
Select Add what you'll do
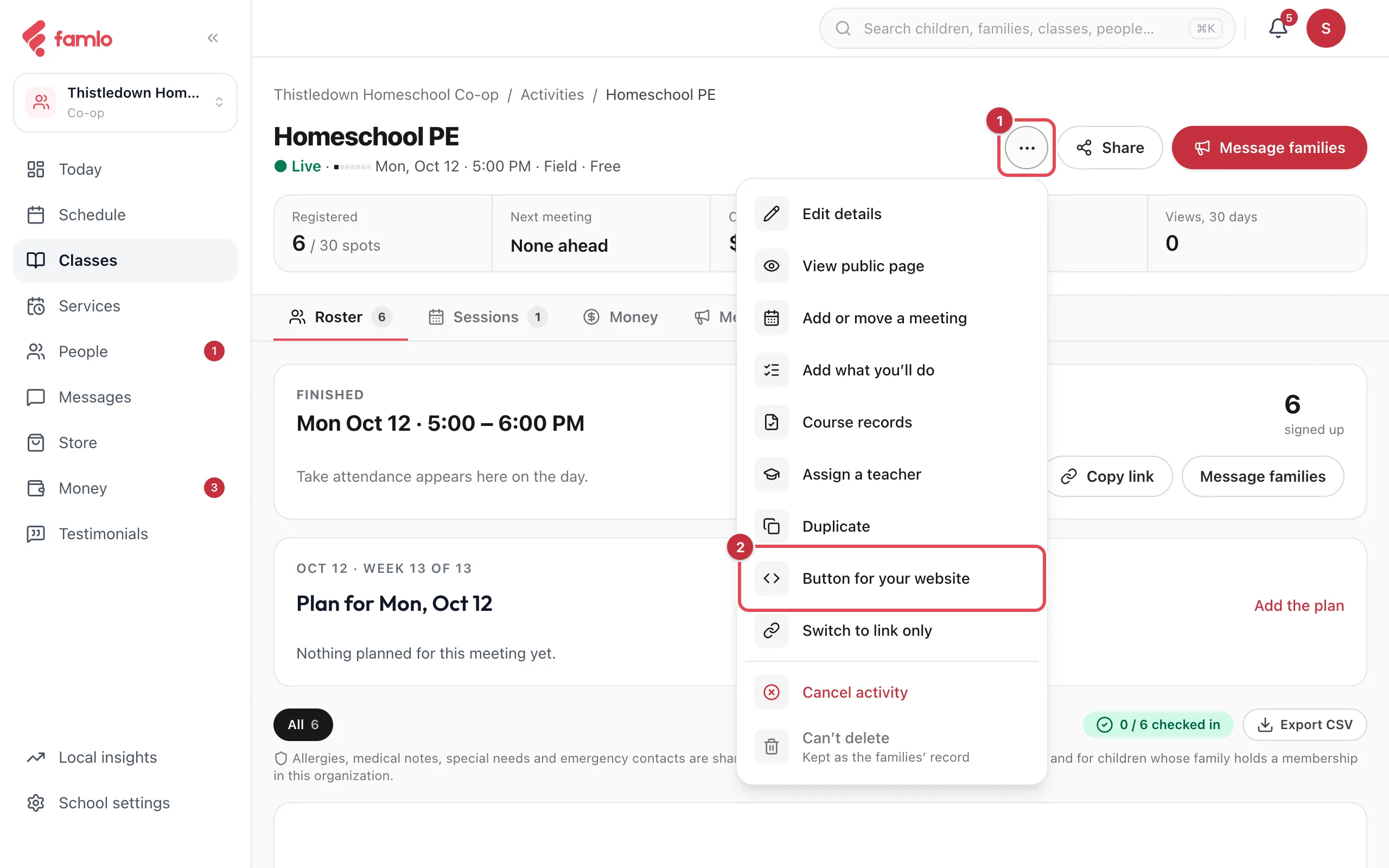point(891,369)
